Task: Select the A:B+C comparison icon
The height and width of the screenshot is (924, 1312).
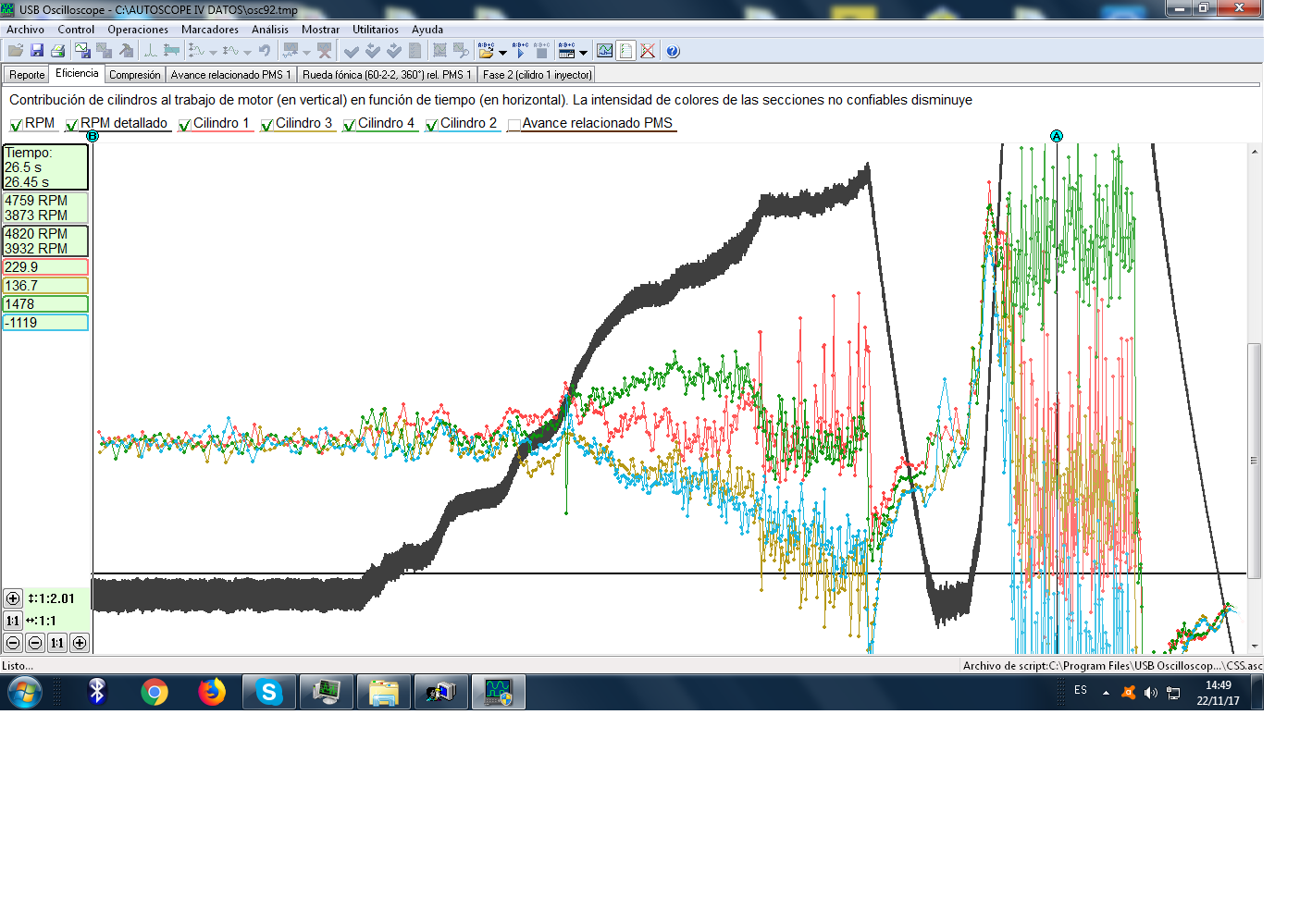Action: tap(521, 52)
